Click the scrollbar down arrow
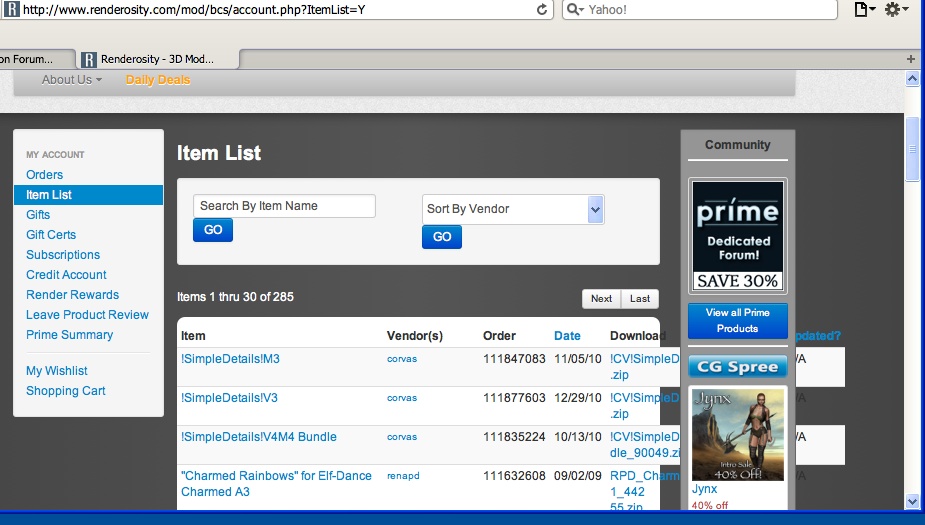925x525 pixels. click(912, 502)
